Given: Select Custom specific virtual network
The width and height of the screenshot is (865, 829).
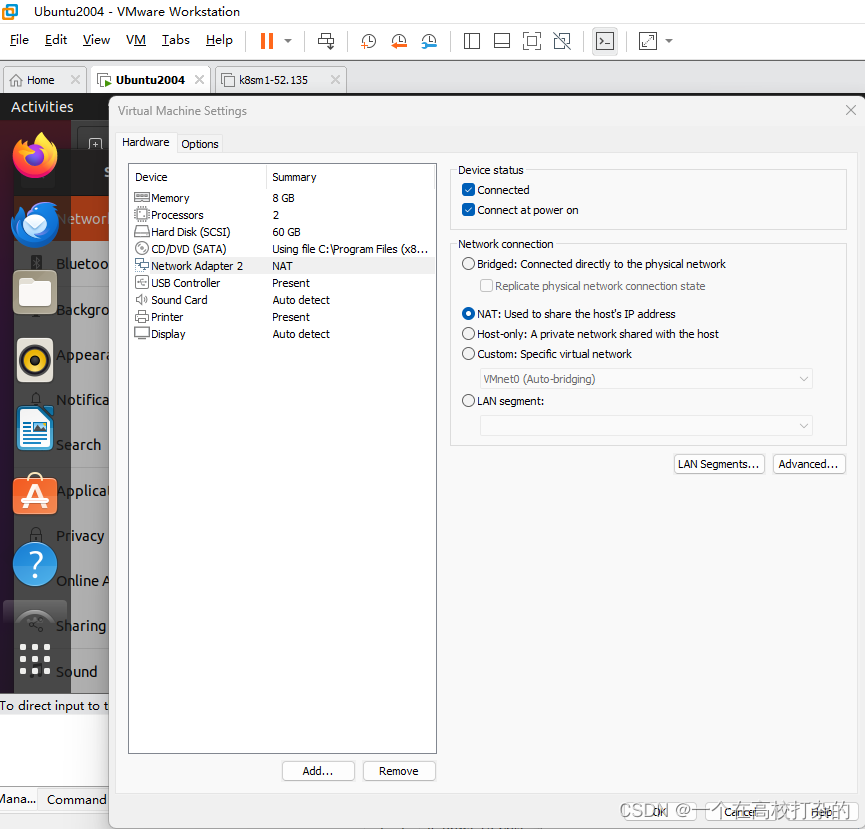Looking at the screenshot, I should pos(468,354).
